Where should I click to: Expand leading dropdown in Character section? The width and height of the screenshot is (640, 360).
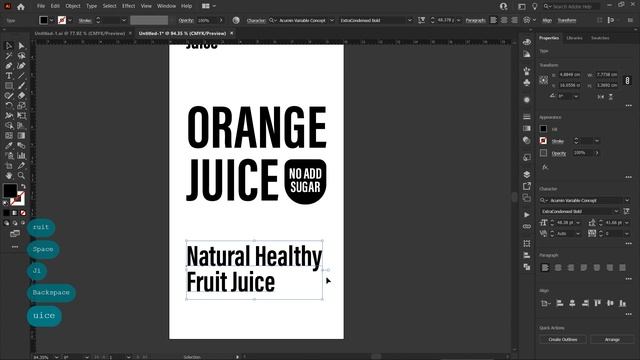point(627,223)
